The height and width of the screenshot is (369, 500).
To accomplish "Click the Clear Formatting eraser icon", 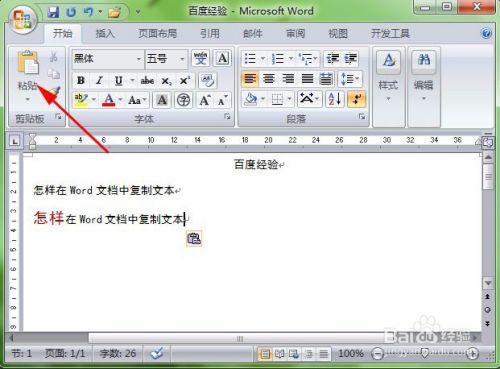I will 208,80.
